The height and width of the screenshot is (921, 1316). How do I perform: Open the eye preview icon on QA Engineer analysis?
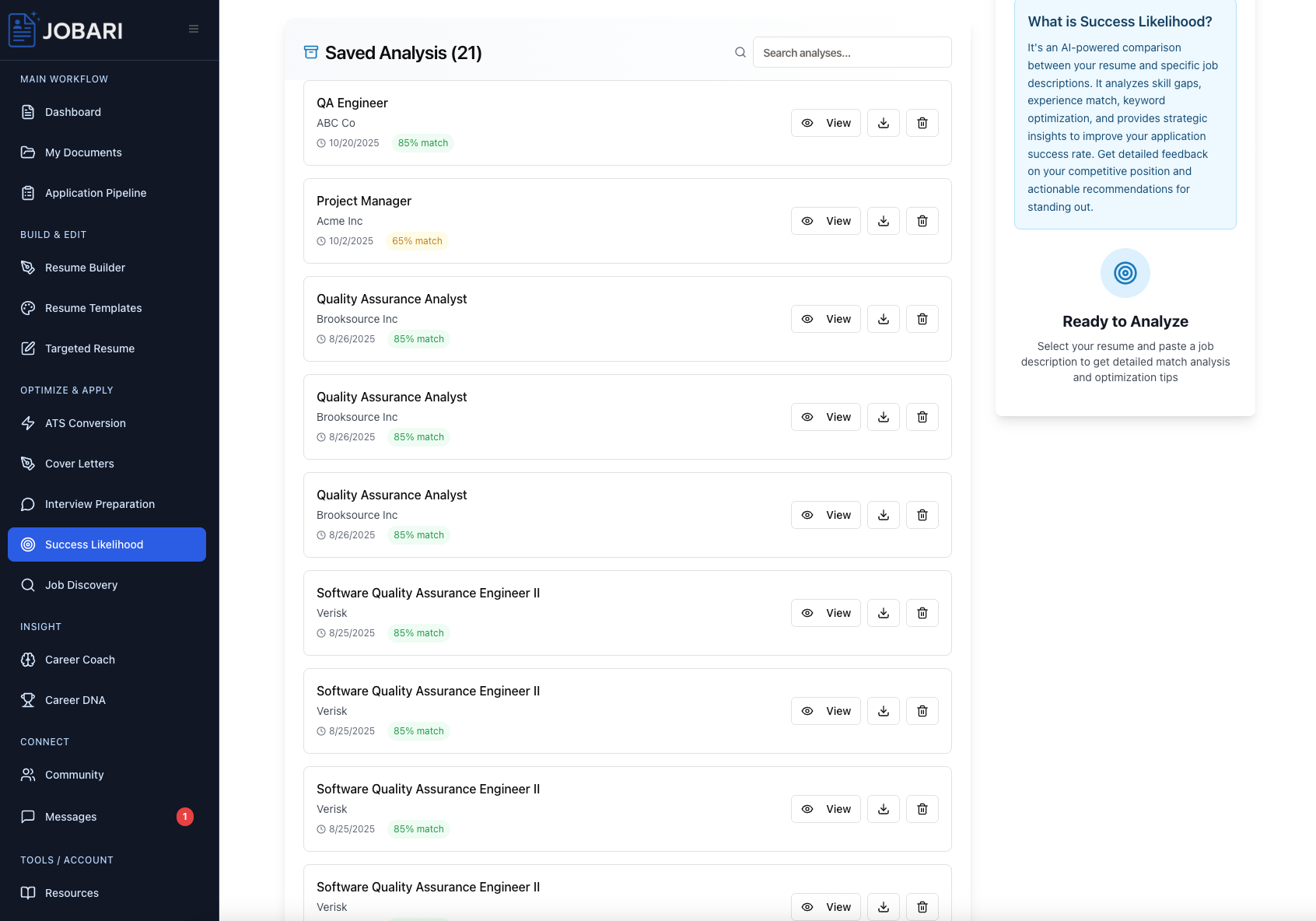[807, 122]
